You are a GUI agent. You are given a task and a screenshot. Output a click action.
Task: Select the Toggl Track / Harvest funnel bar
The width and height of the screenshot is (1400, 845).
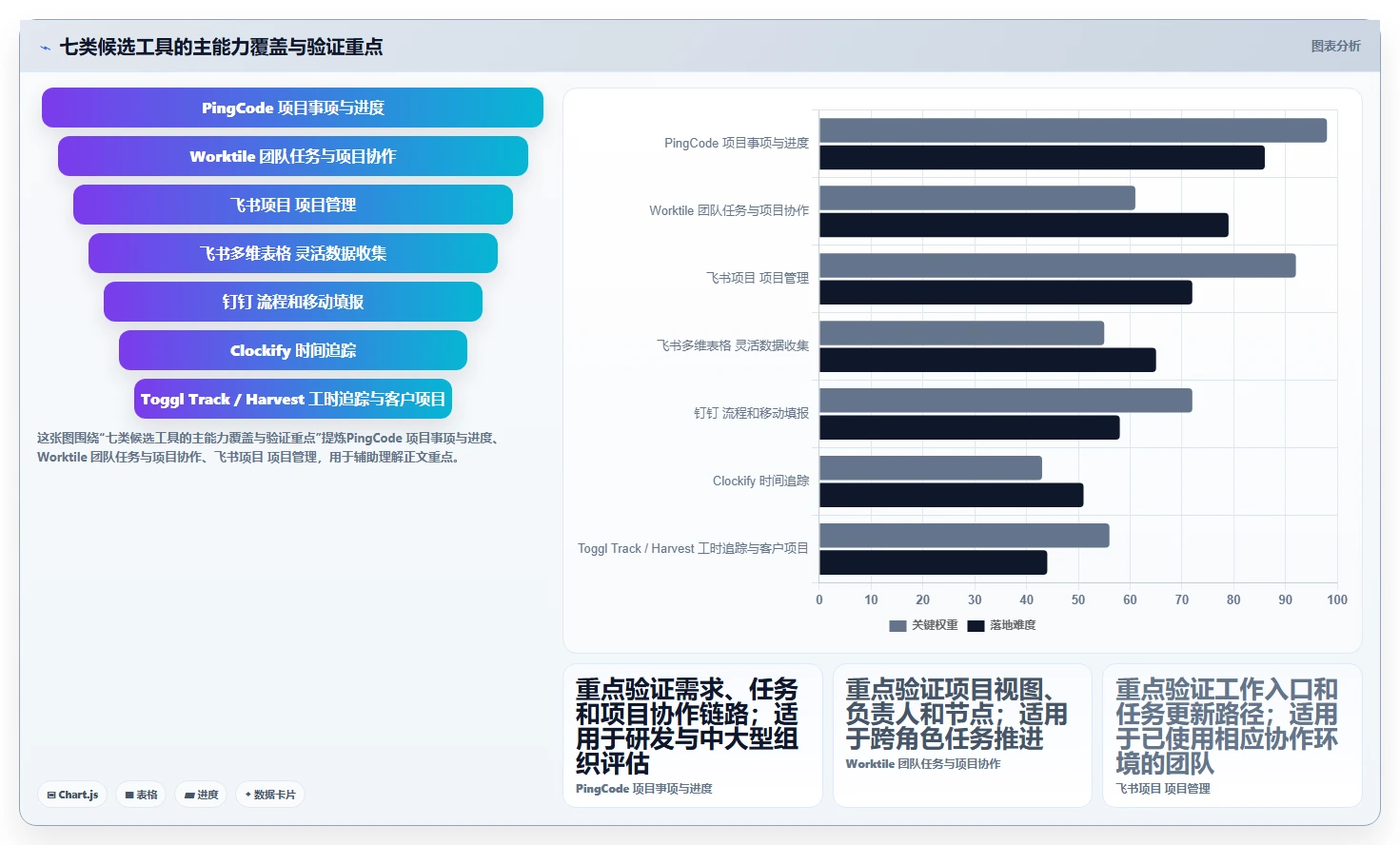pos(292,399)
